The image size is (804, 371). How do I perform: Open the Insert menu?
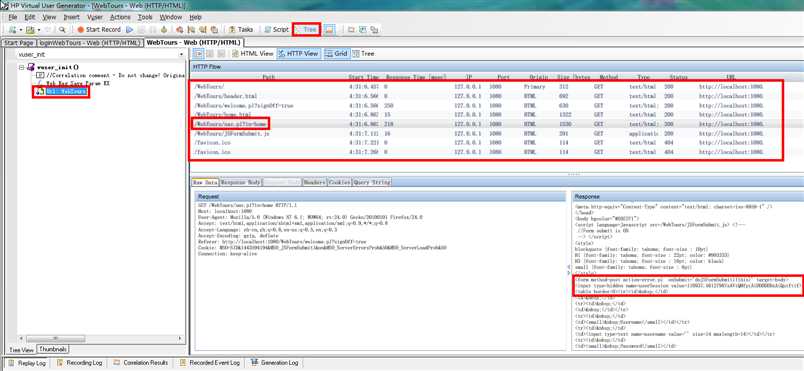[x=72, y=17]
